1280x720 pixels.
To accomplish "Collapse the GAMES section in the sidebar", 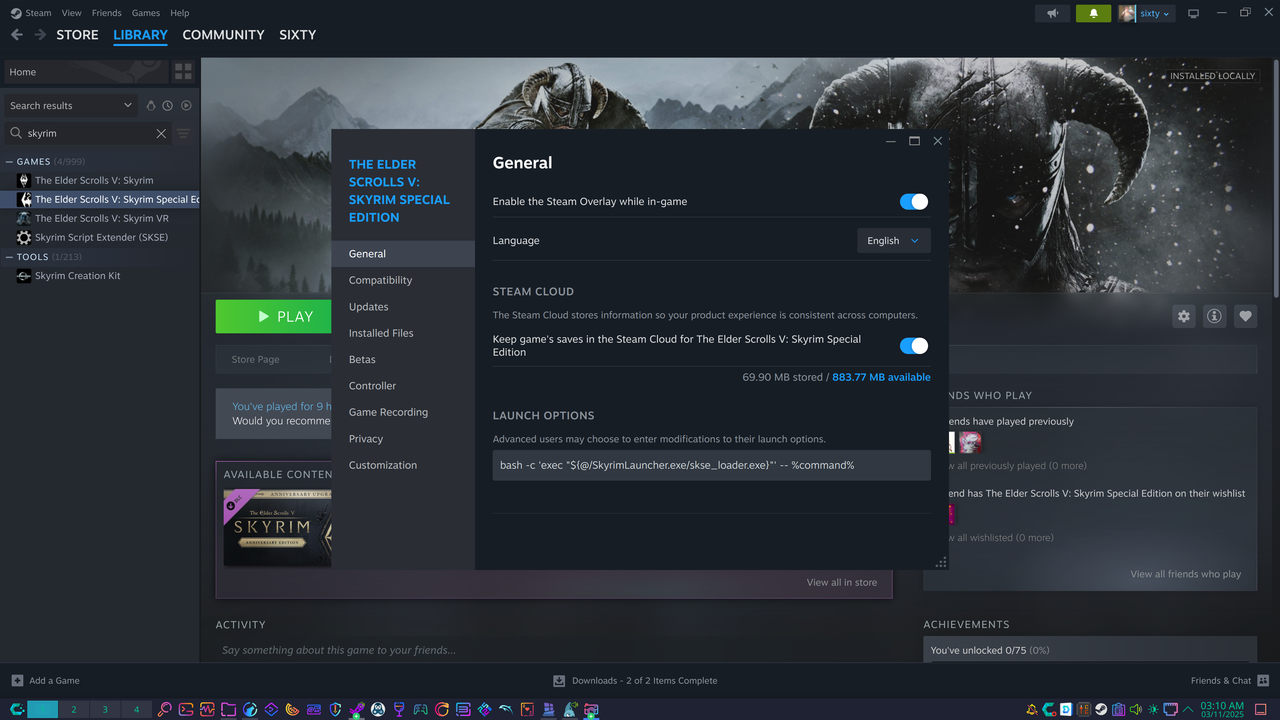I will coord(8,161).
